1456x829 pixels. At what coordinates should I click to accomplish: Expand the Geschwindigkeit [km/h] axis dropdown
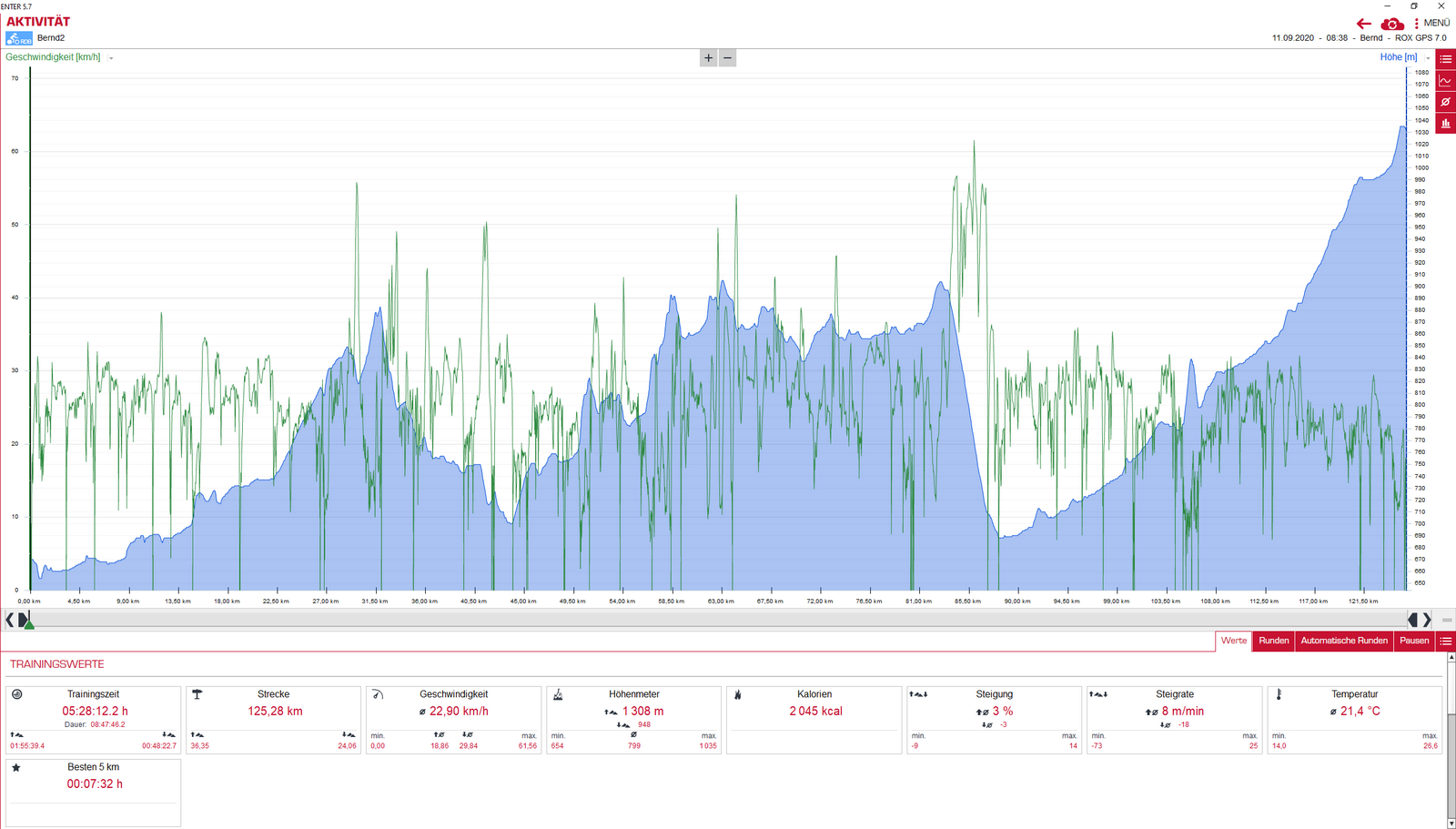[111, 58]
